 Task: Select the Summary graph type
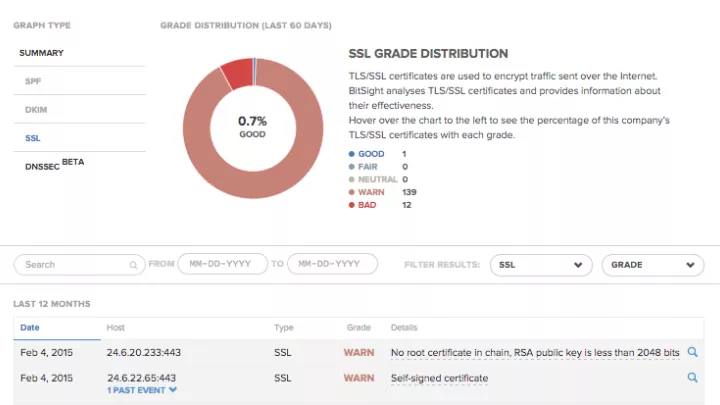pyautogui.click(x=42, y=52)
